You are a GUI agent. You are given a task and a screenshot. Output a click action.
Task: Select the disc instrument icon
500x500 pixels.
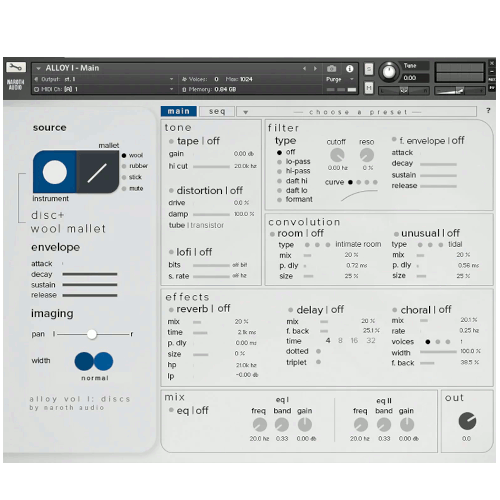[55, 172]
